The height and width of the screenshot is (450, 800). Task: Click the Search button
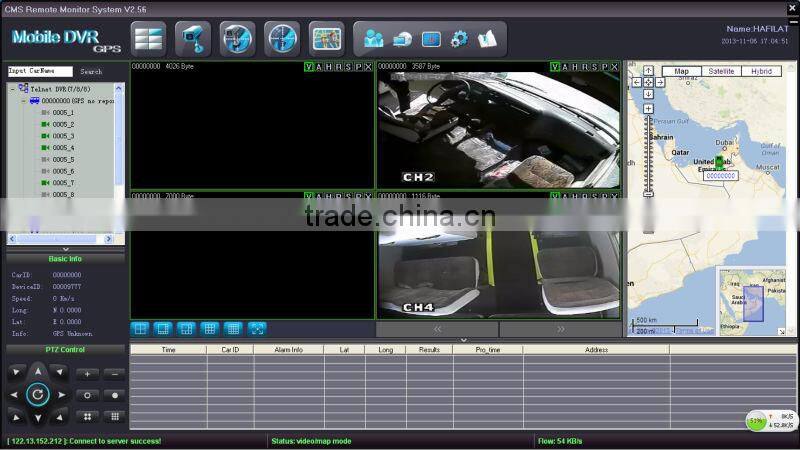(x=91, y=72)
